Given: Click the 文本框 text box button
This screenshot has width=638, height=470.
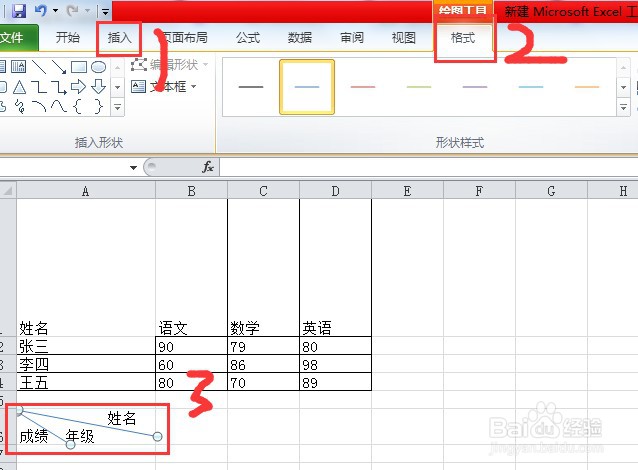Looking at the screenshot, I should pos(159,86).
